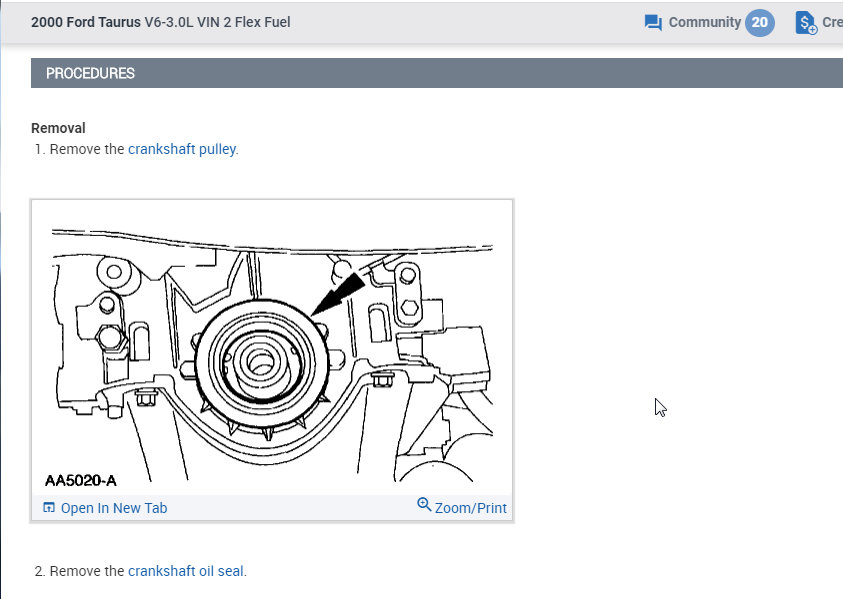Click the 2000 Ford Taurus vehicle title
This screenshot has width=843, height=599.
(x=86, y=21)
